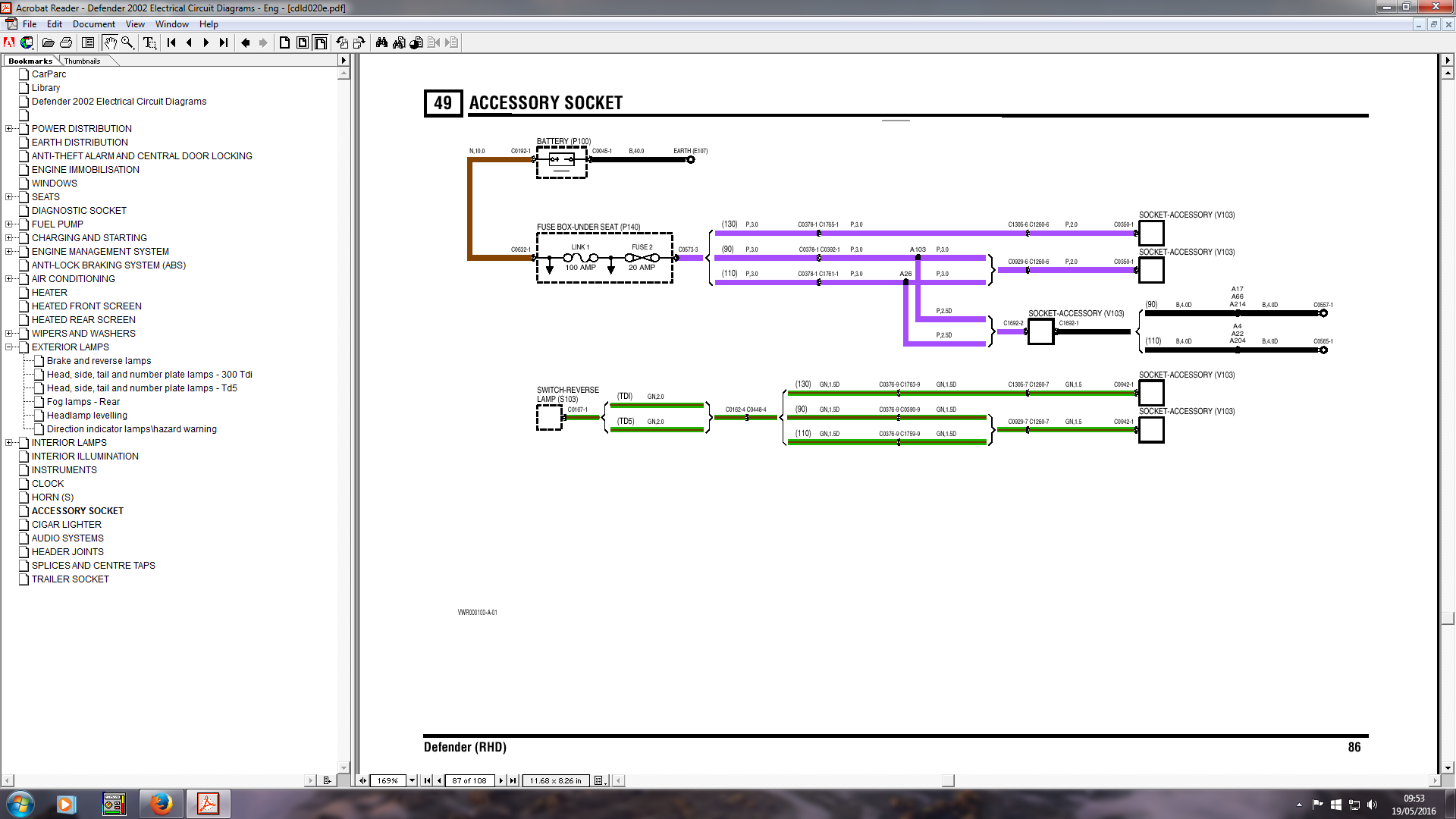The width and height of the screenshot is (1456, 819).
Task: Click the Search binoculars-with-page icon
Action: (399, 42)
